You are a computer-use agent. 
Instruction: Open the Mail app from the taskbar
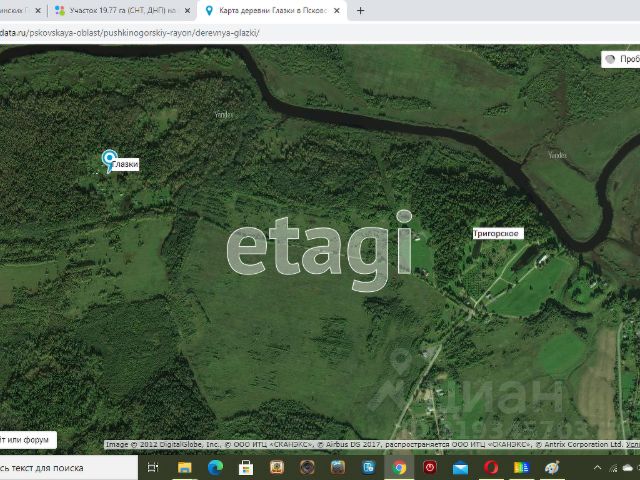coord(460,468)
